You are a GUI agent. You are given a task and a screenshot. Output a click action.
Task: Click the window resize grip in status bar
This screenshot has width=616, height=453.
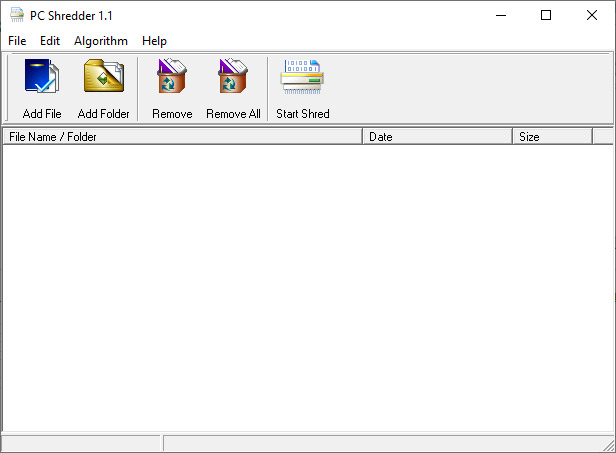pyautogui.click(x=609, y=446)
